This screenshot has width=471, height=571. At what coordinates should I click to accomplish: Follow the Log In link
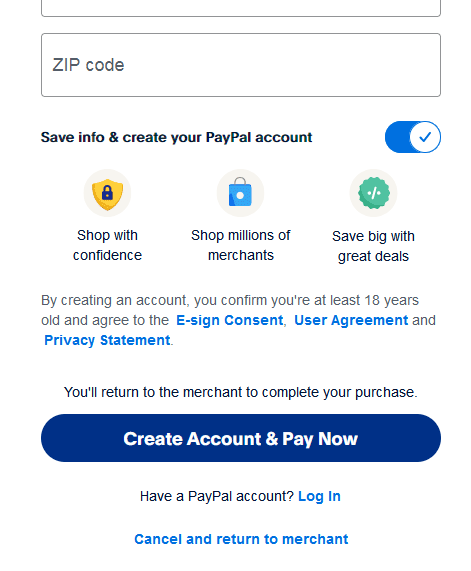(x=319, y=496)
